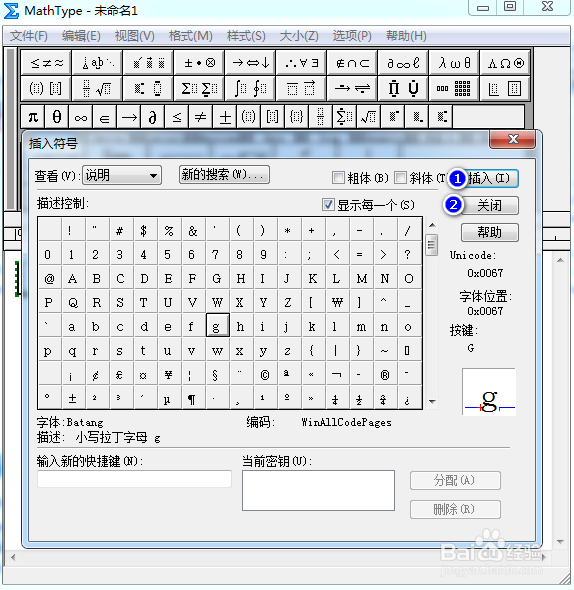Click the 输入新的快捷键 input field
Viewport: 574px width, 590px height.
134,479
